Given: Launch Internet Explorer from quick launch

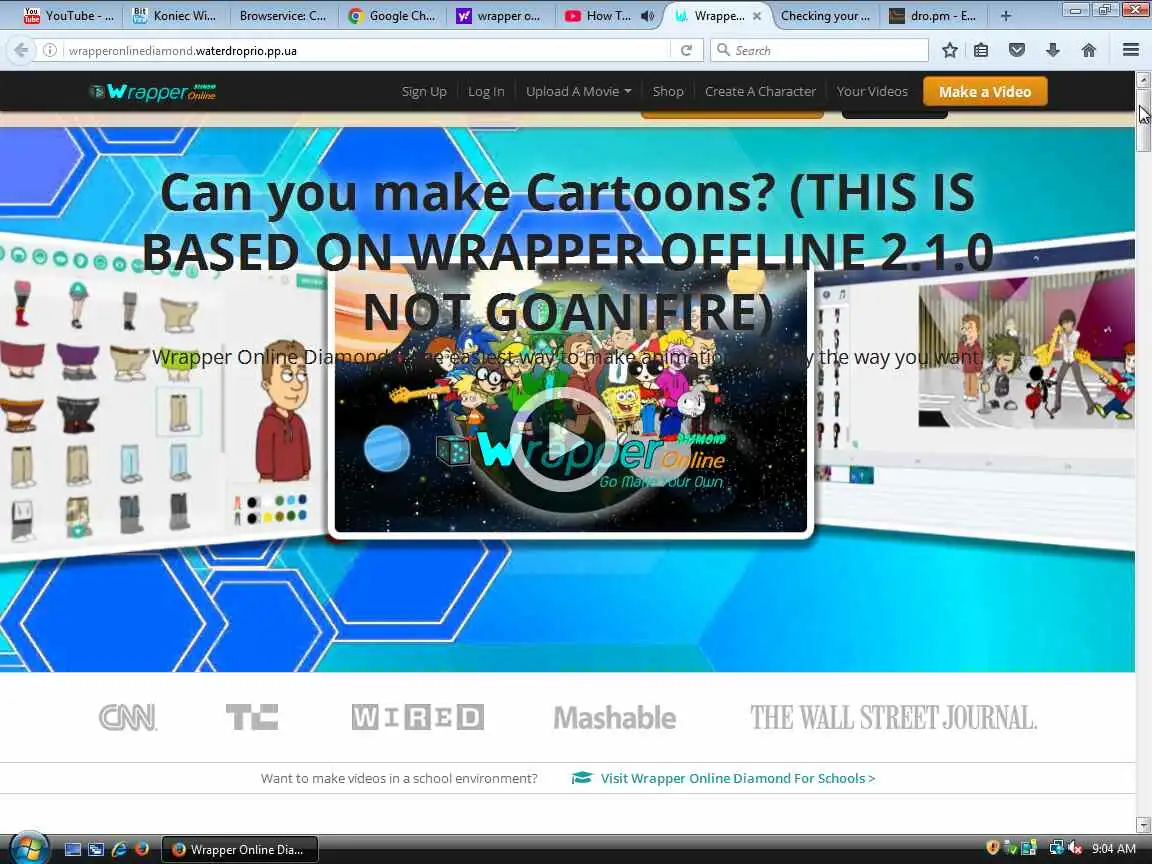Looking at the screenshot, I should click(119, 849).
